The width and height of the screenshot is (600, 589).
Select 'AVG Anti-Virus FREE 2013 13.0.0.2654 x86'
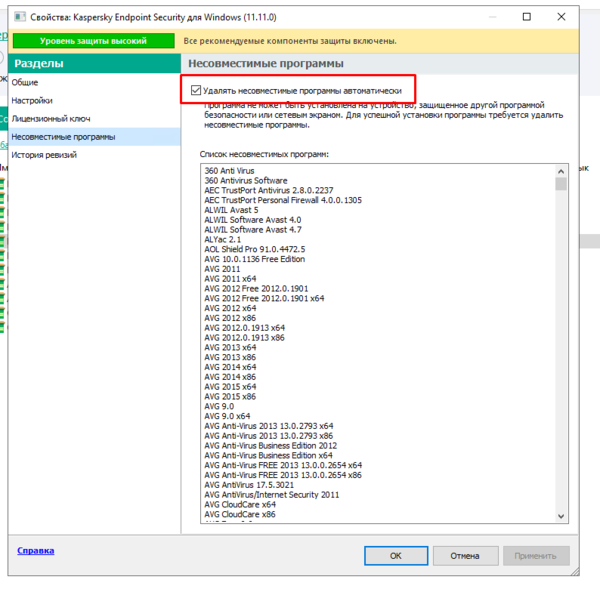(283, 475)
